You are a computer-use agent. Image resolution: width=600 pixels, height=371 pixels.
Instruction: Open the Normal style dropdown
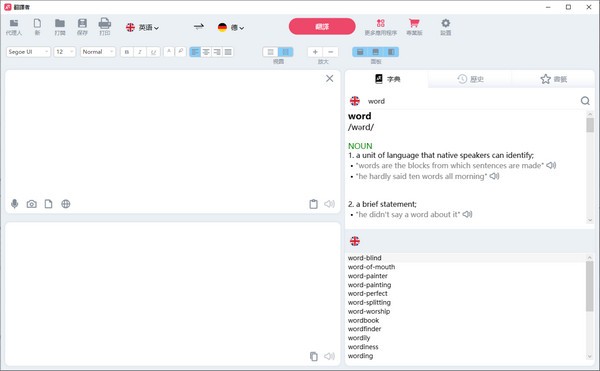[98, 52]
